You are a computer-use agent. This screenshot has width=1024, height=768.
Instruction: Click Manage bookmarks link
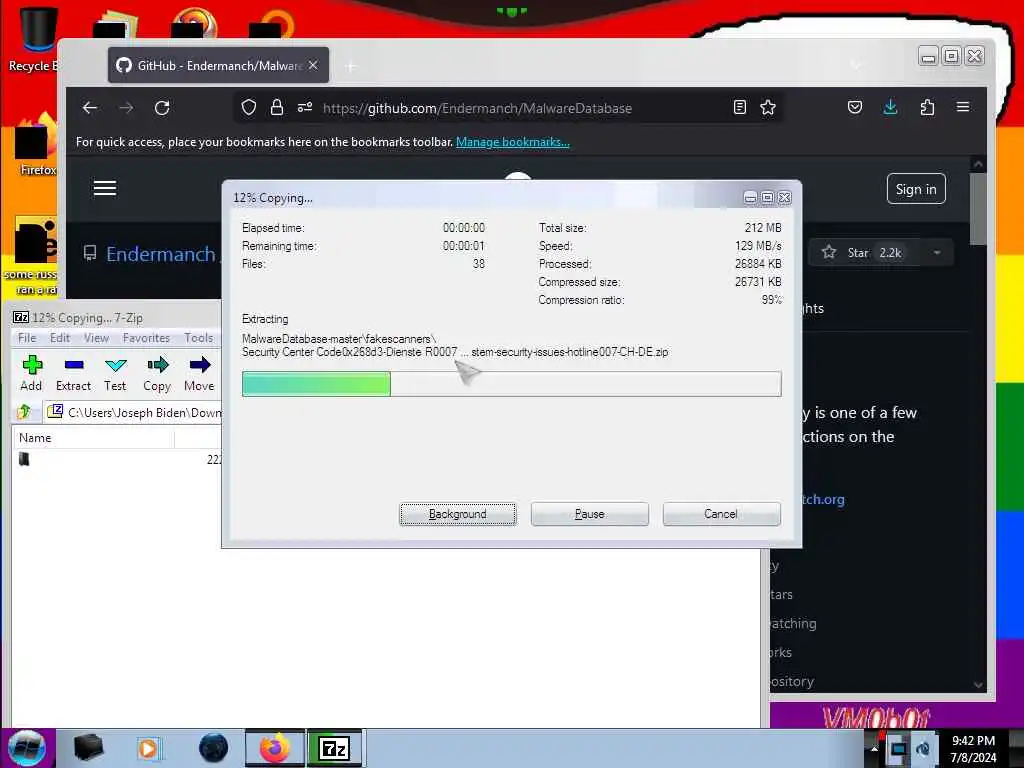pos(513,142)
